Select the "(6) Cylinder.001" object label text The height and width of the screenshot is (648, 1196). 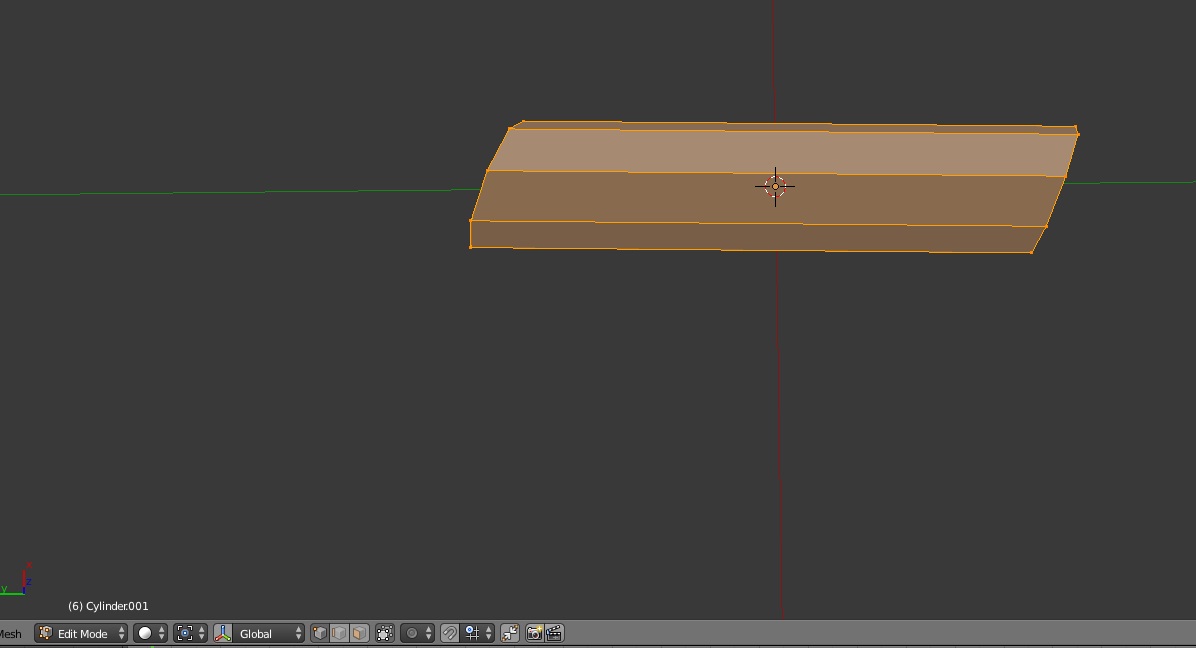point(108,606)
